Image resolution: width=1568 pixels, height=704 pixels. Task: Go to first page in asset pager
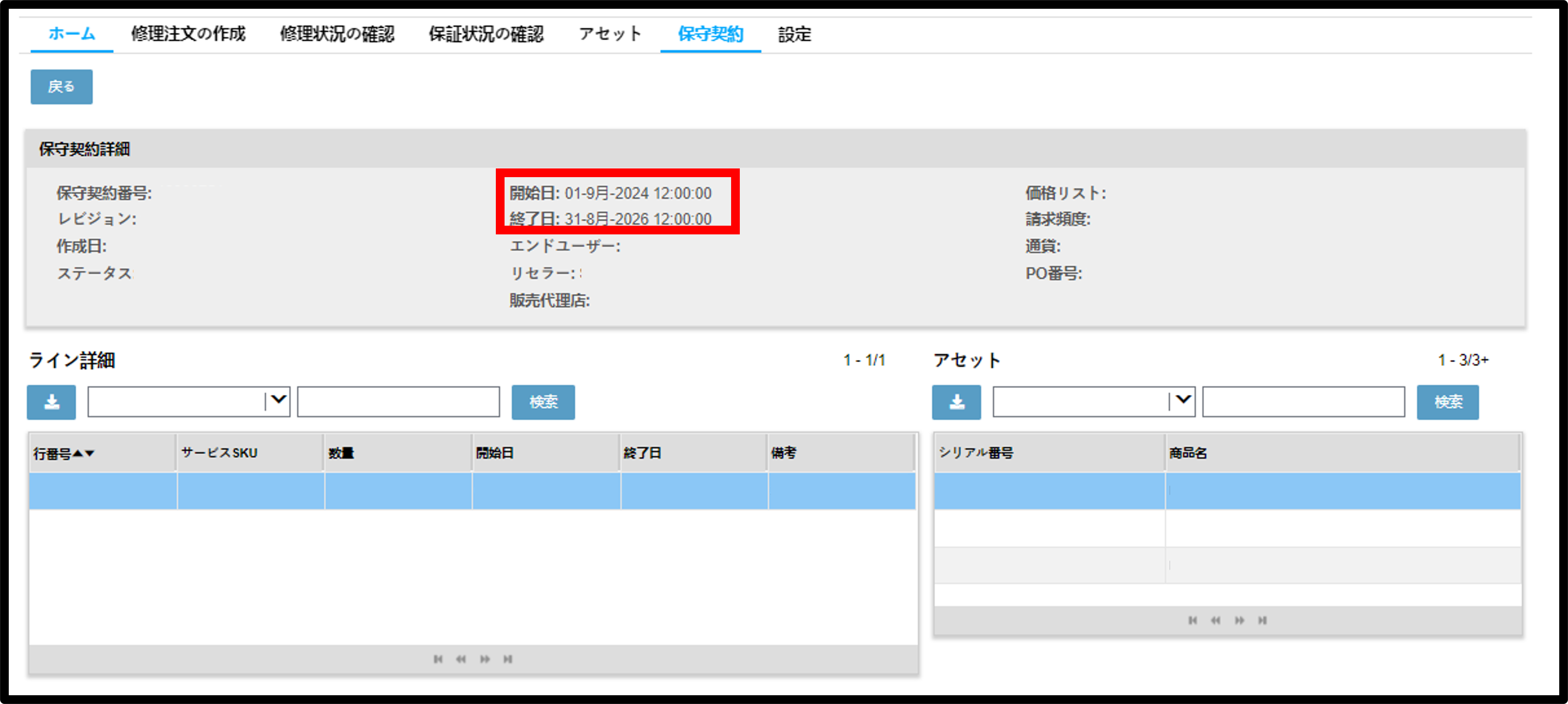tap(1192, 620)
